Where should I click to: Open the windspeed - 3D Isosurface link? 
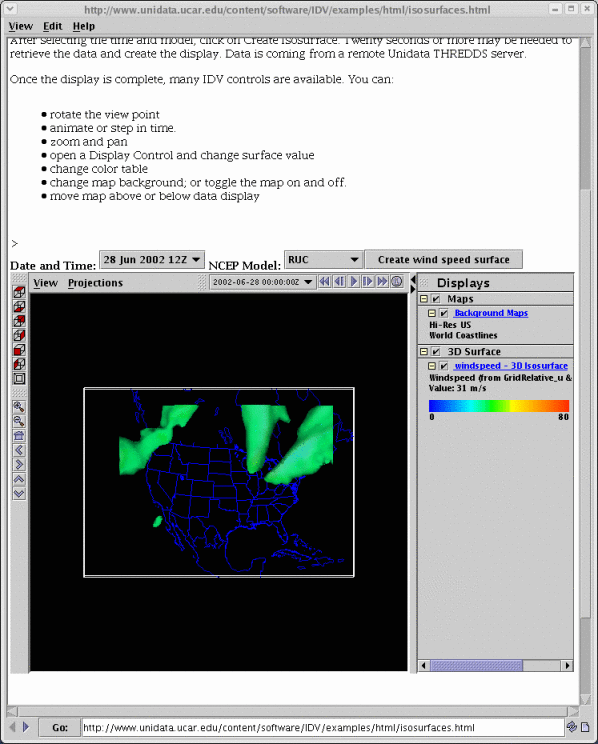[x=511, y=366]
